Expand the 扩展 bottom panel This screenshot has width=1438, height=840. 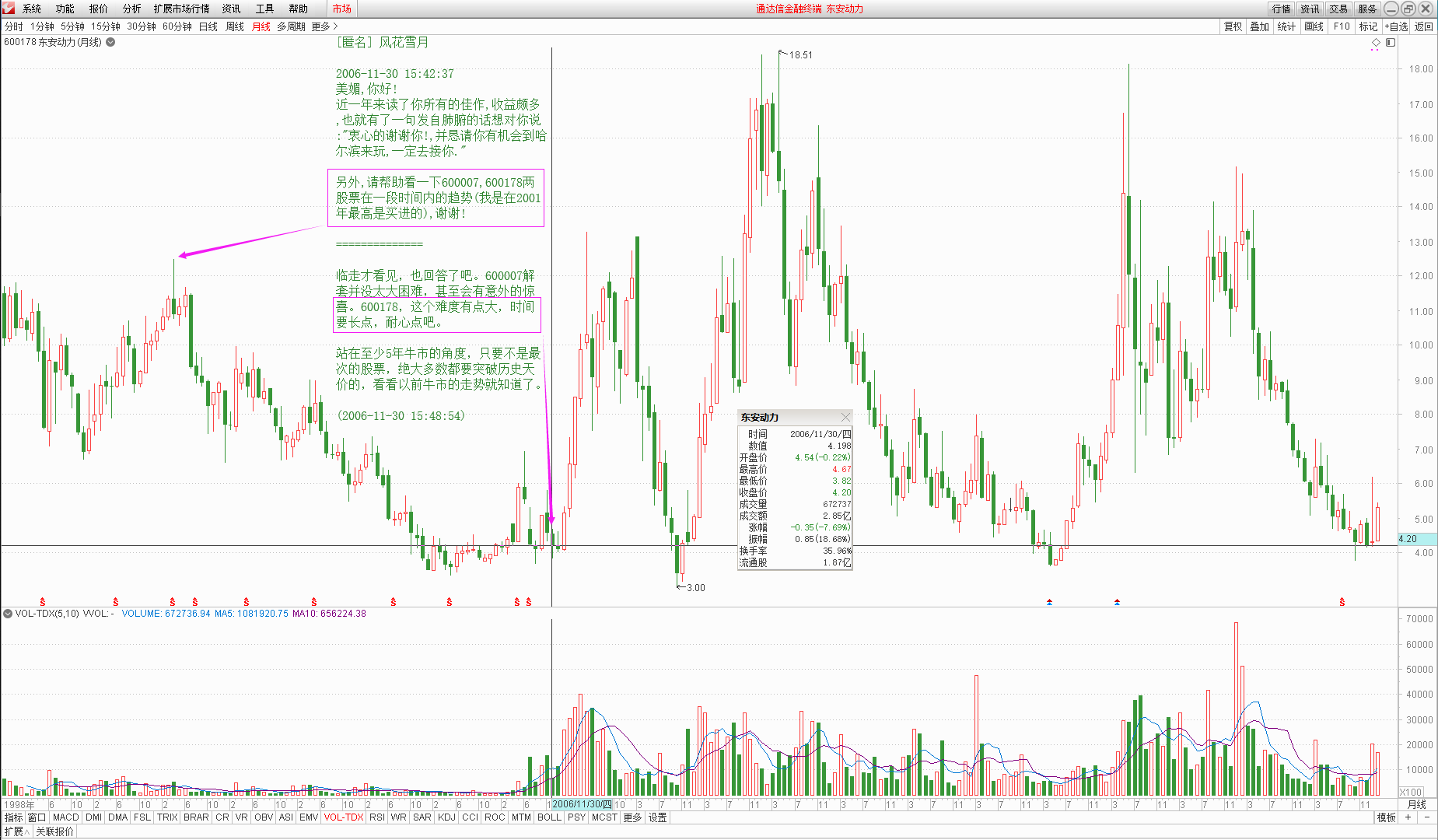[x=16, y=831]
